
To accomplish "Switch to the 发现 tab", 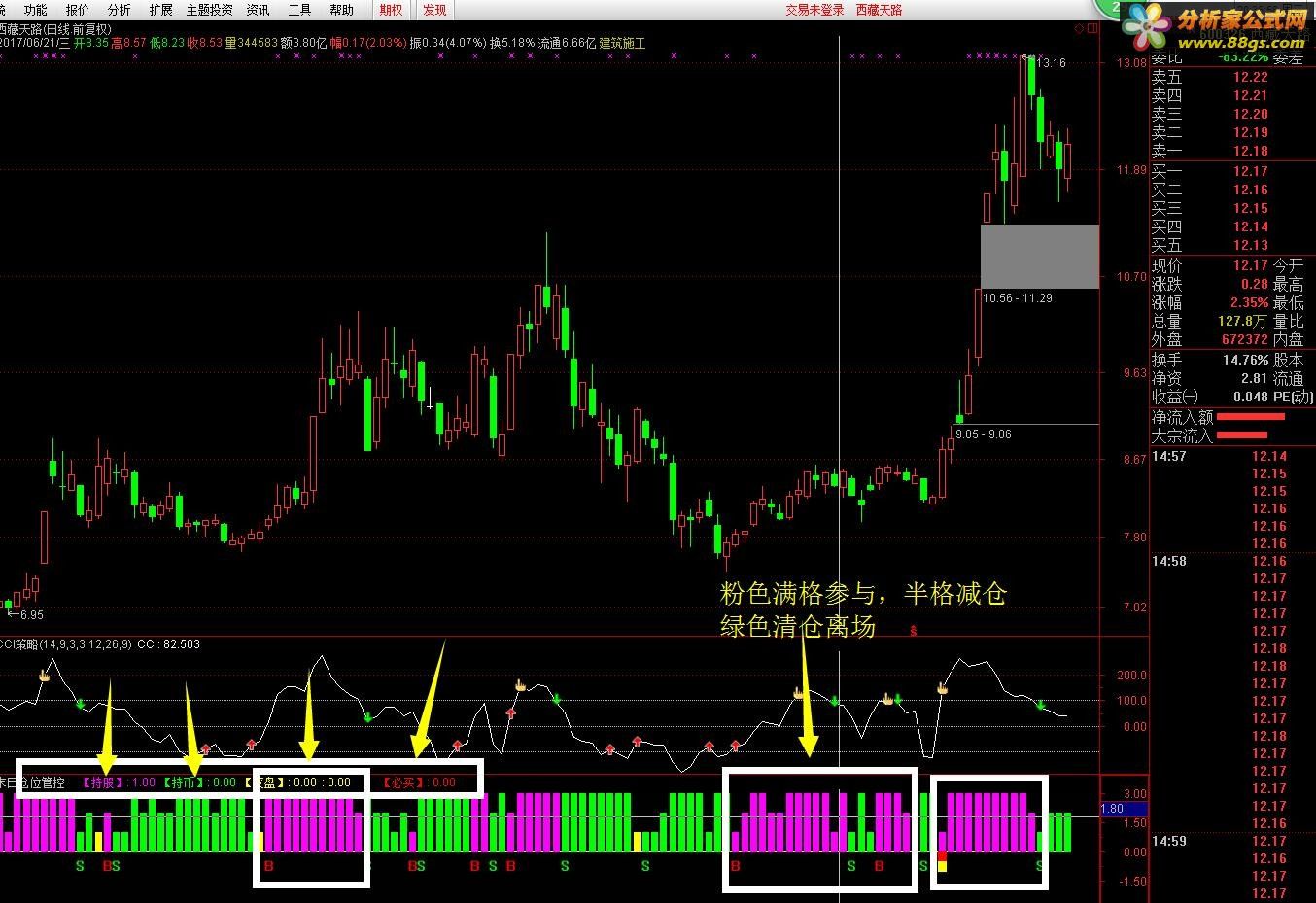I will tap(434, 10).
